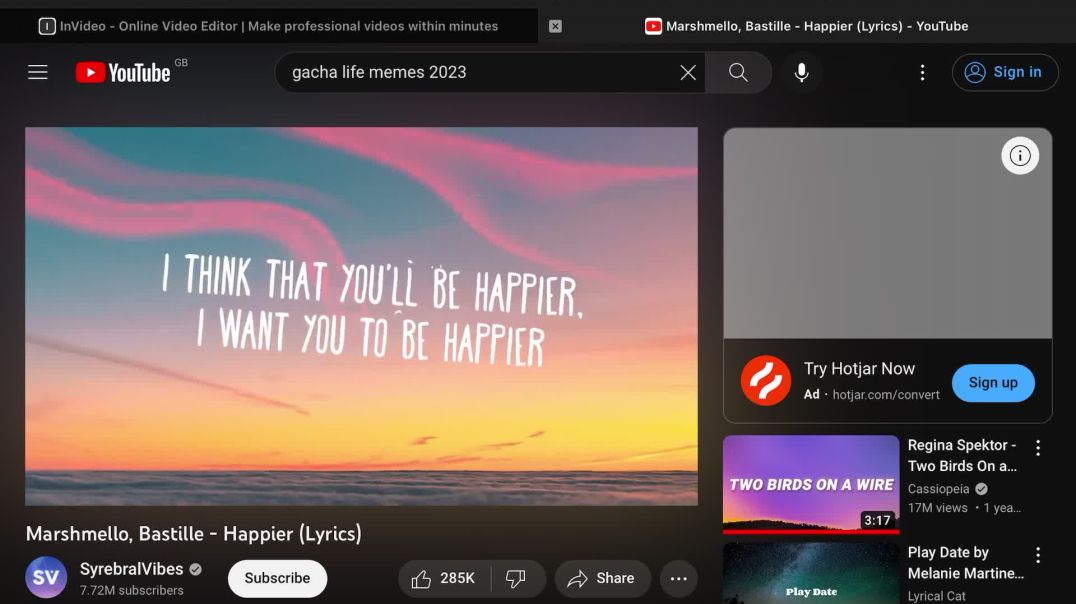Click the Sign in button
The image size is (1076, 604).
point(1004,72)
